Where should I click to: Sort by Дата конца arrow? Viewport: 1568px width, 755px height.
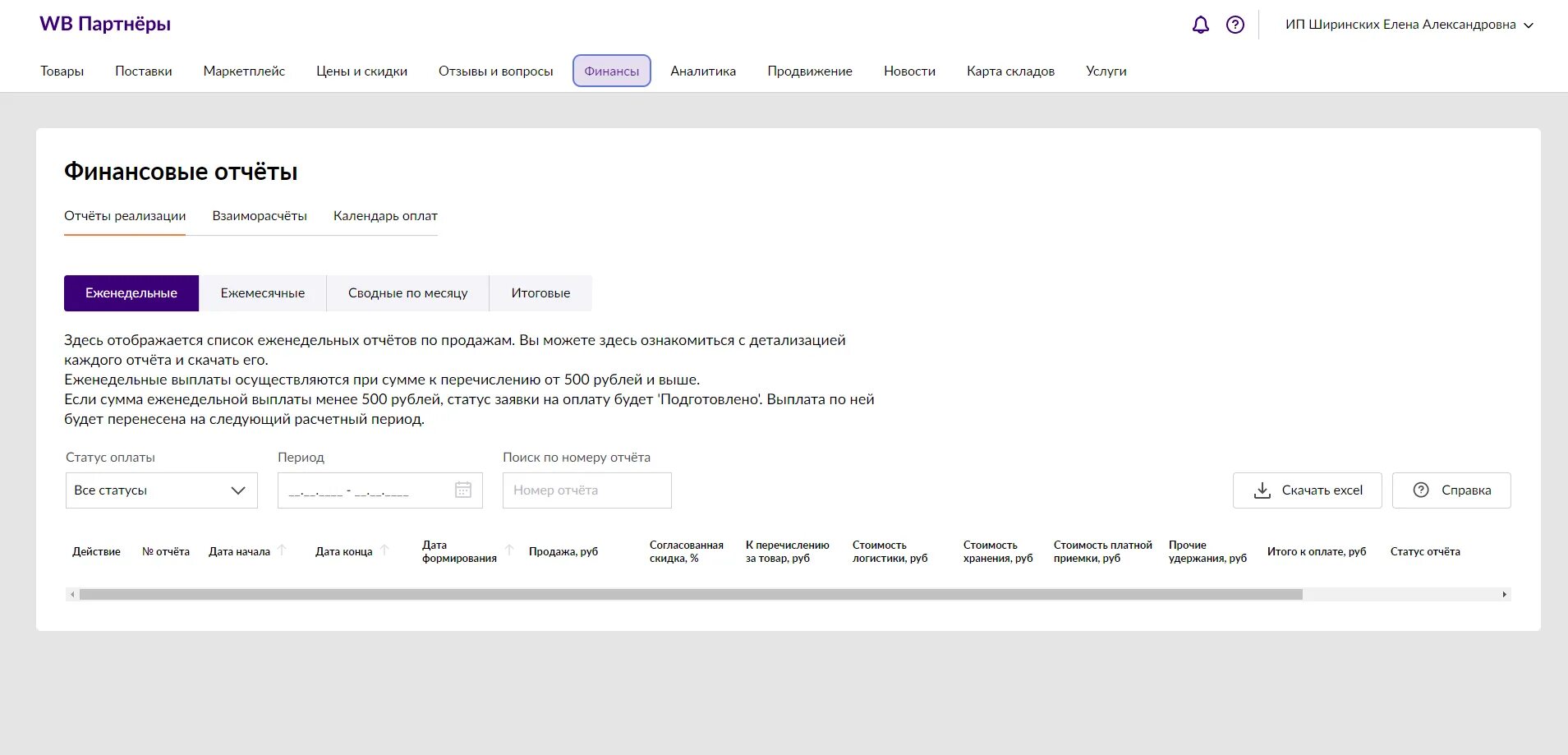384,550
